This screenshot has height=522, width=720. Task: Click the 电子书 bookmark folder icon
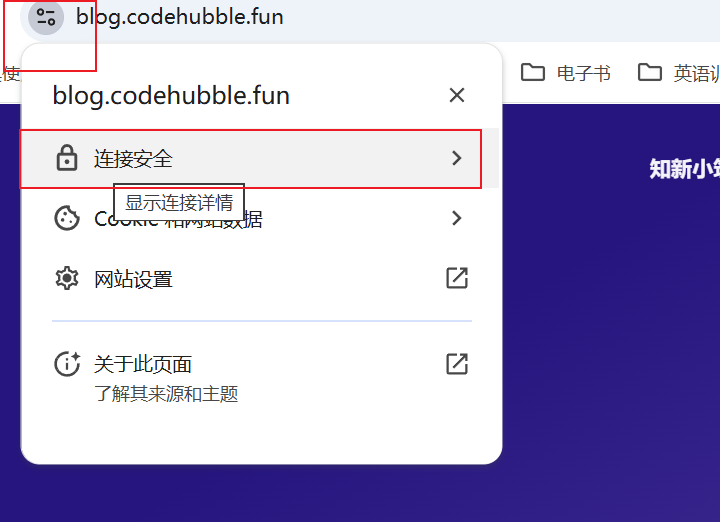tap(533, 72)
